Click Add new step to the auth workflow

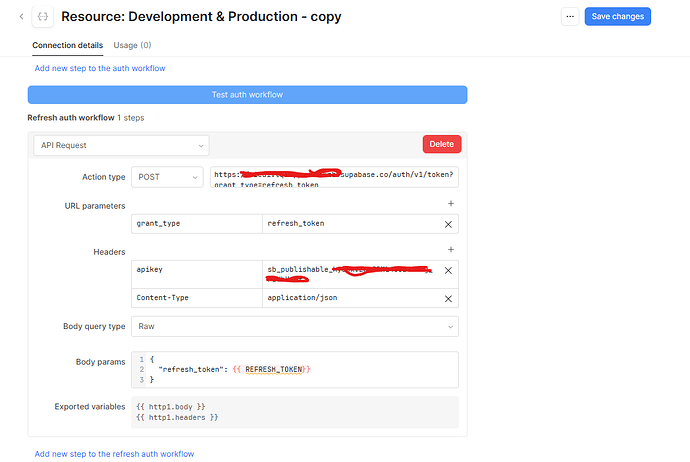pyautogui.click(x=100, y=68)
